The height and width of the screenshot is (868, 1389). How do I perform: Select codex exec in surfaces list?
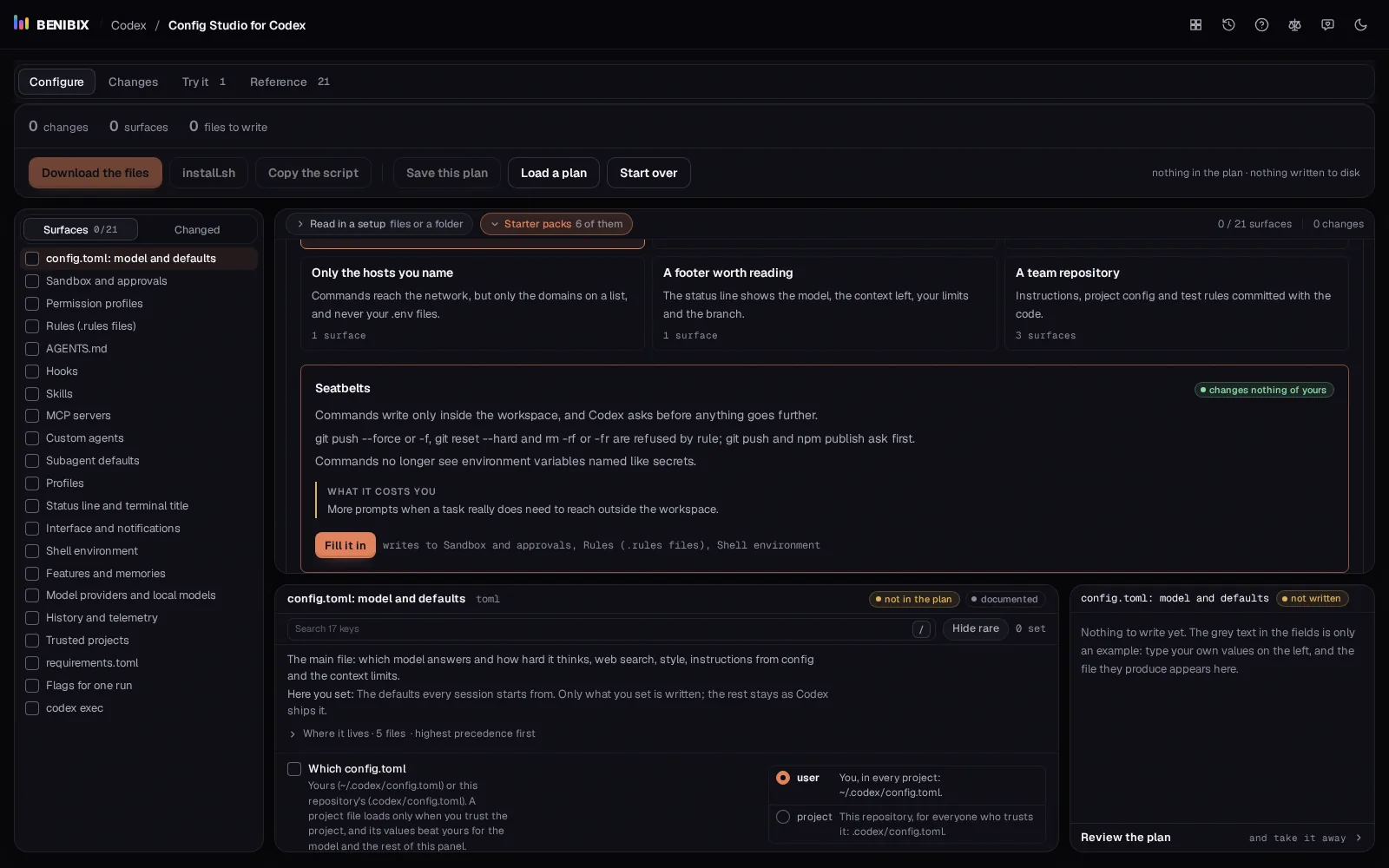coord(138,708)
